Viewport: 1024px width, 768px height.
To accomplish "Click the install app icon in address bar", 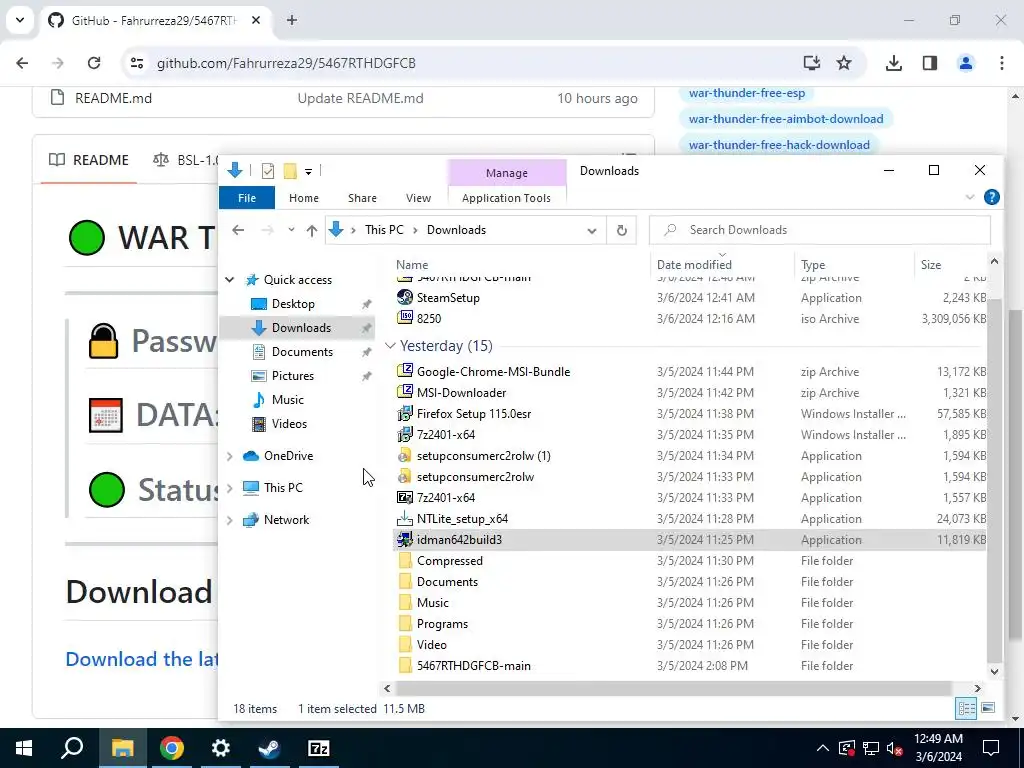I will tap(811, 63).
